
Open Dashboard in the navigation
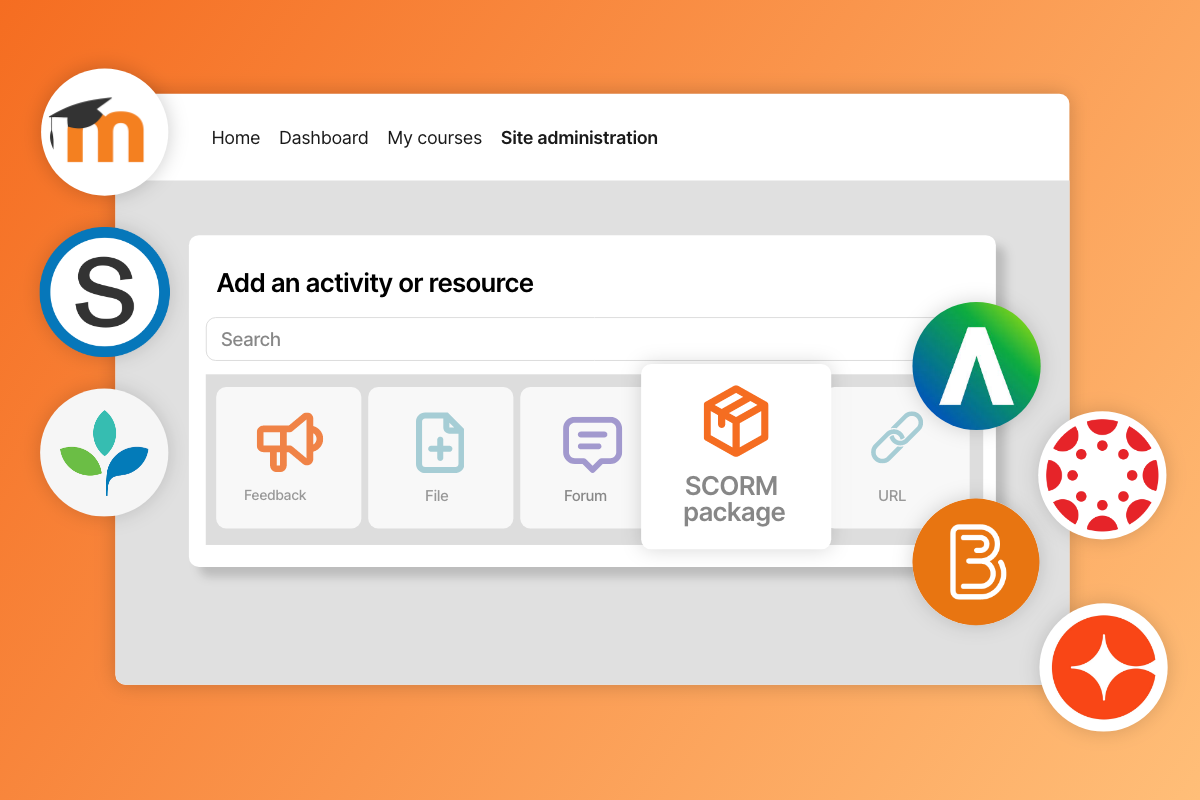323,138
